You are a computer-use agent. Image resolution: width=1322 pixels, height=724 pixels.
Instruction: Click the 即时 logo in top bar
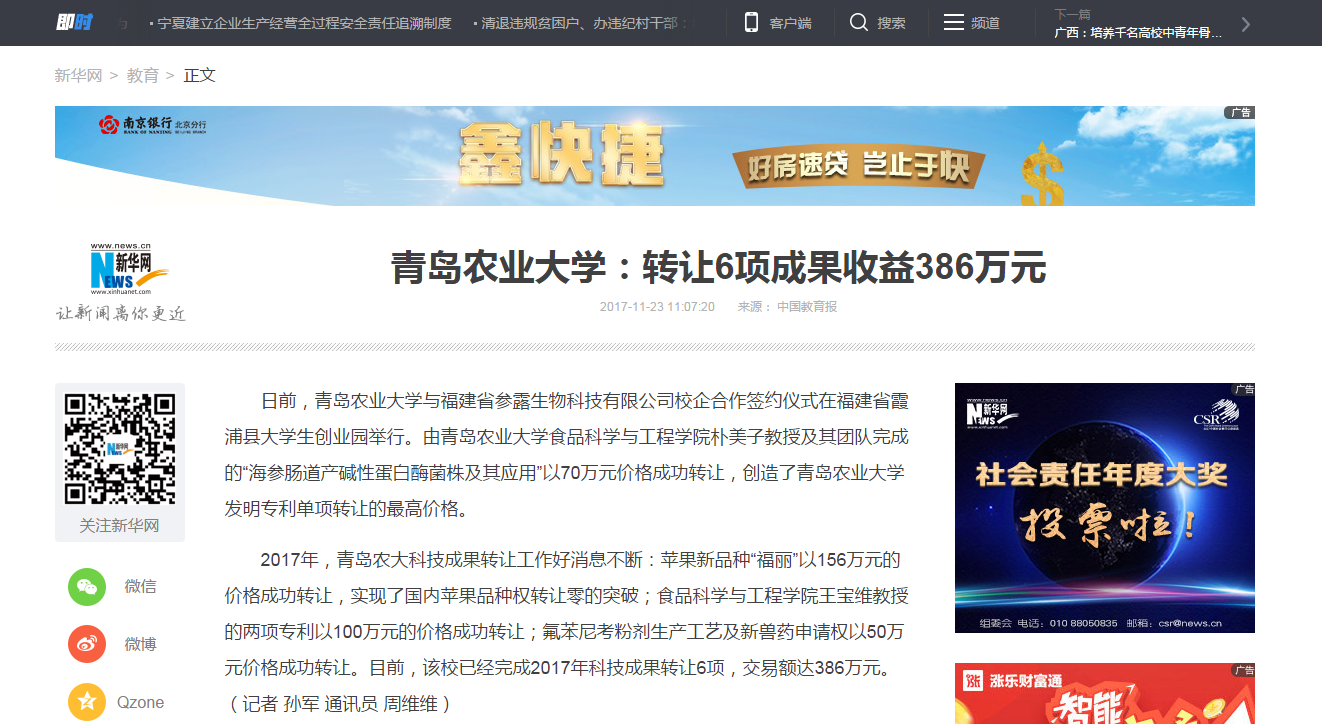coord(73,22)
